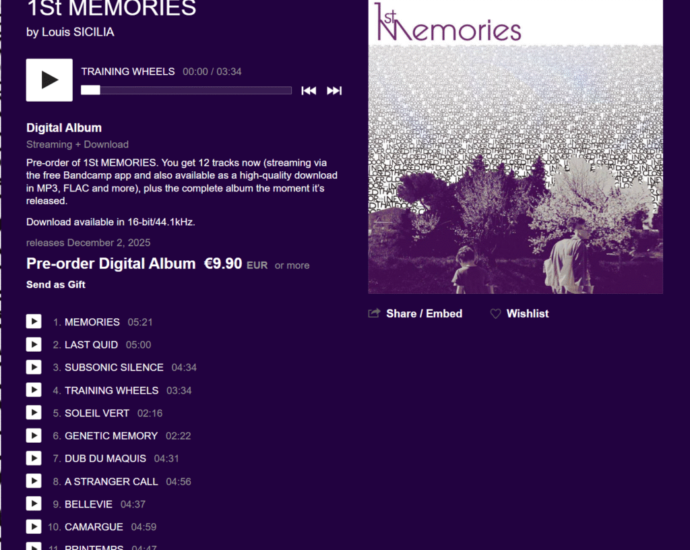This screenshot has width=690, height=550.
Task: Click Send as Gift link
Action: [x=56, y=285]
